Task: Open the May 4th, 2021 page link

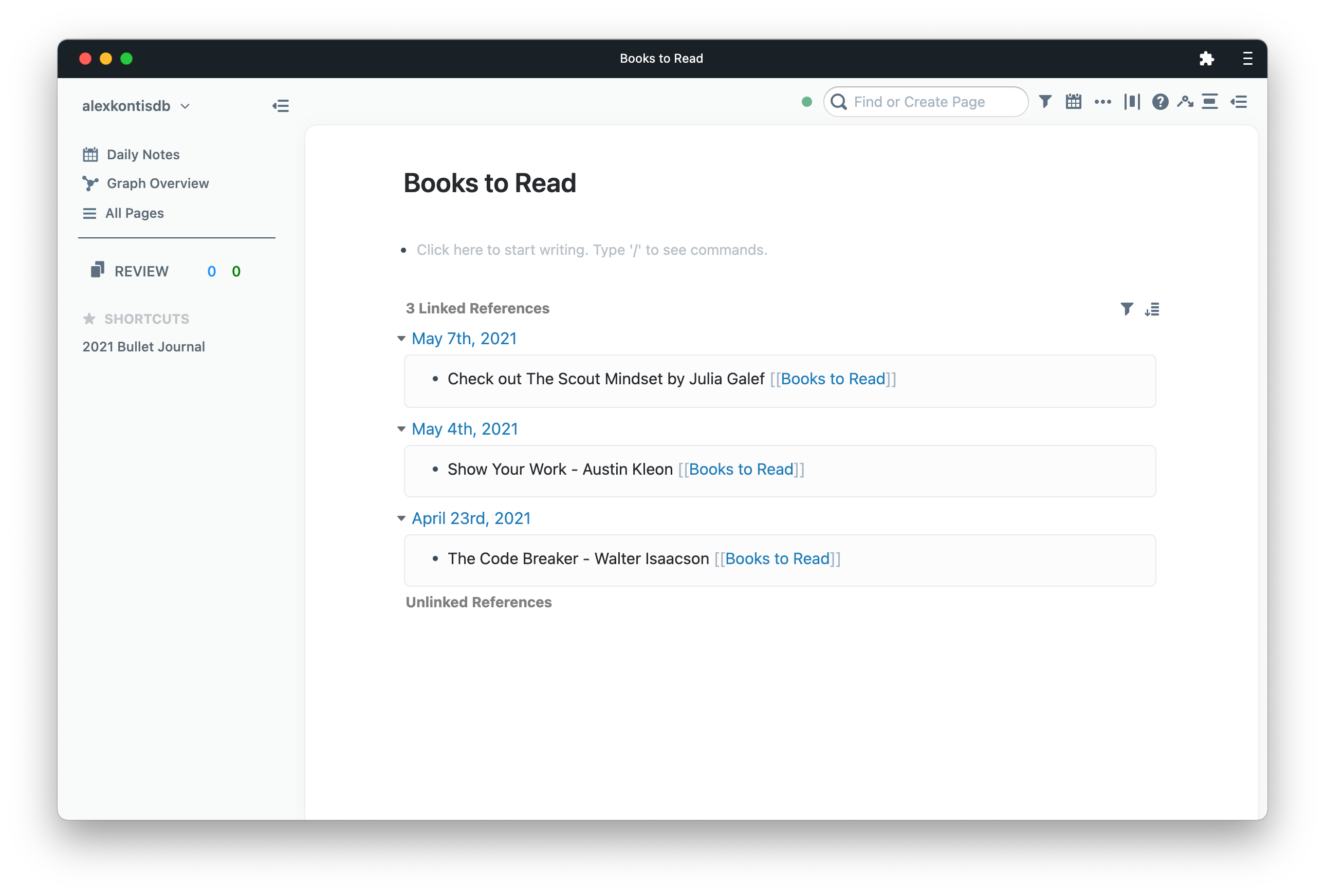Action: point(465,428)
